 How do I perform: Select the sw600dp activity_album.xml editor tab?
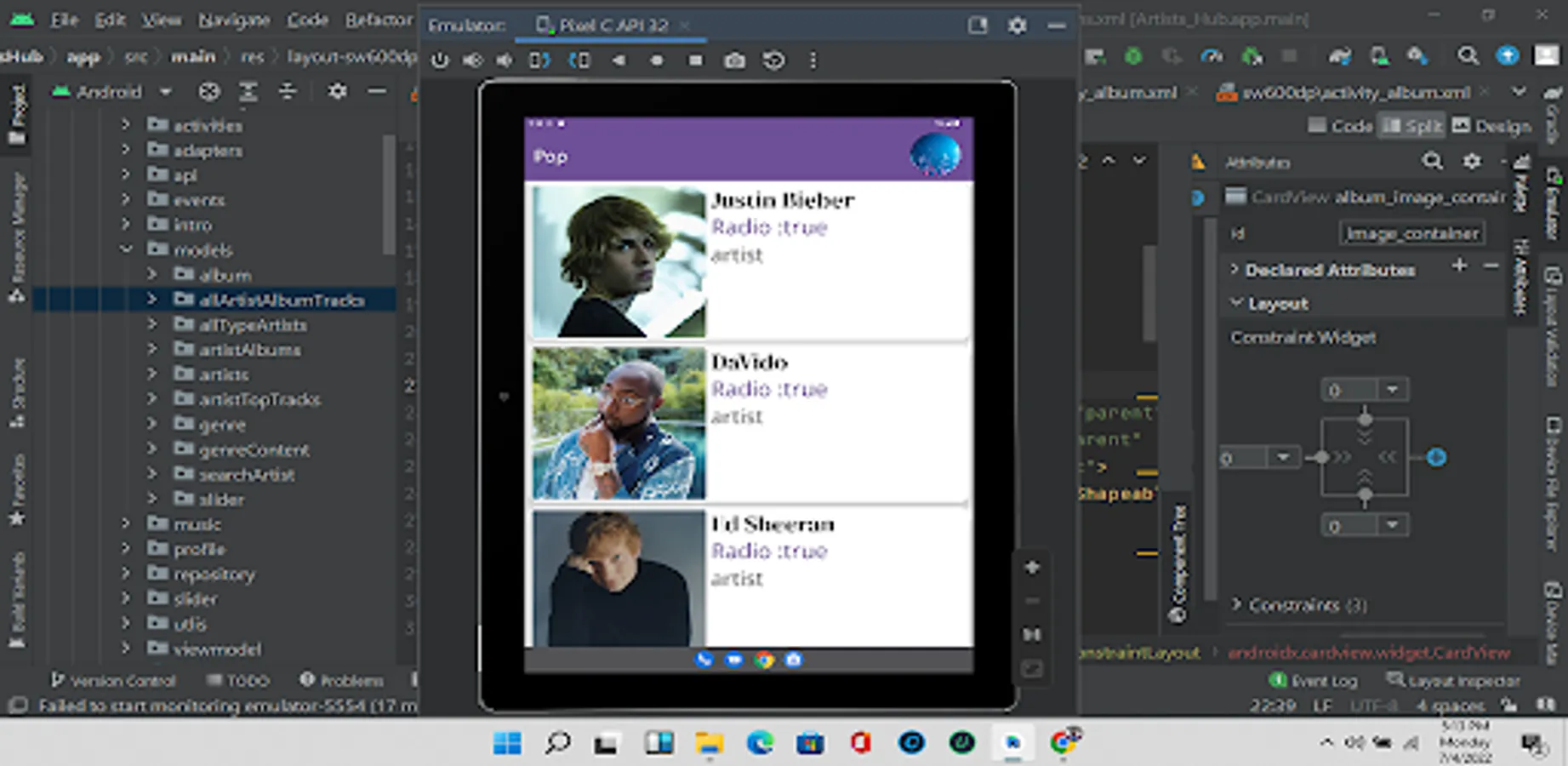(1354, 92)
